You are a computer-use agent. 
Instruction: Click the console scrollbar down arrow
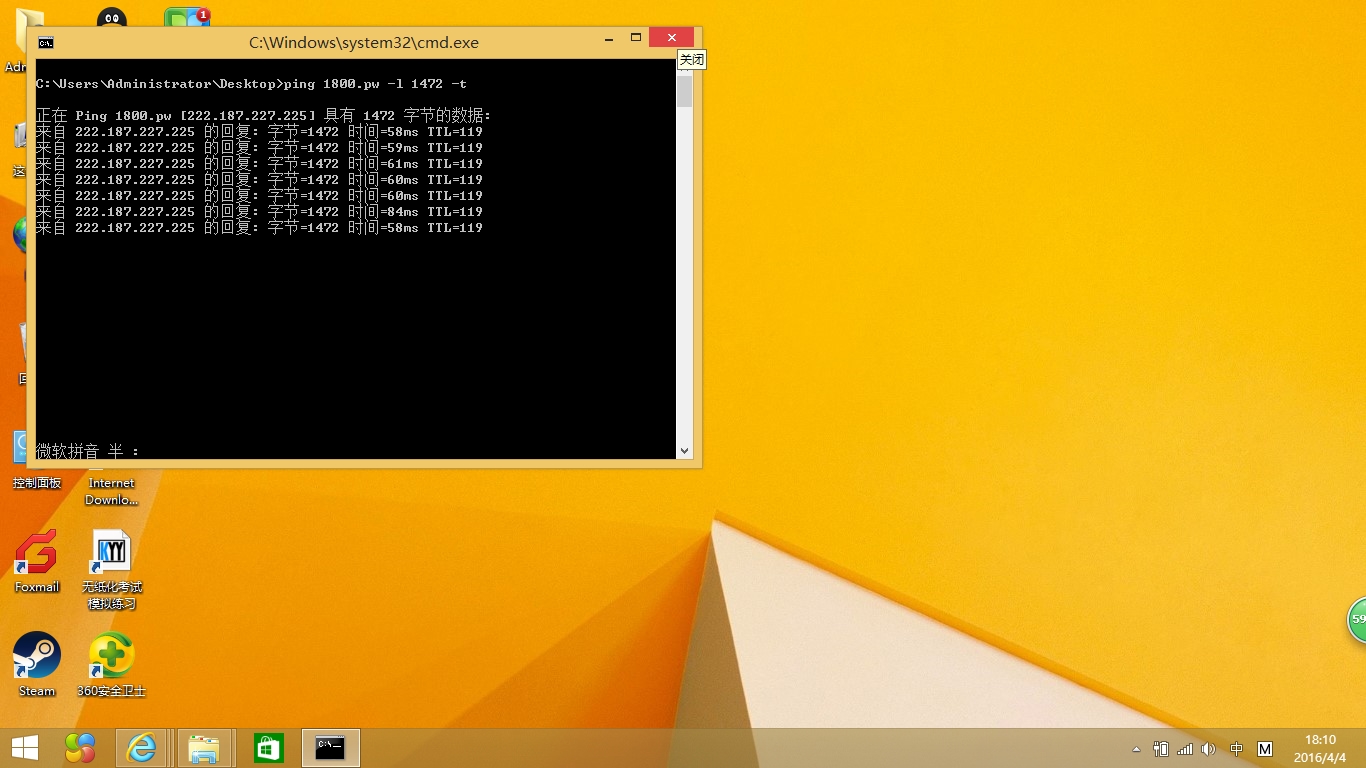[x=685, y=450]
